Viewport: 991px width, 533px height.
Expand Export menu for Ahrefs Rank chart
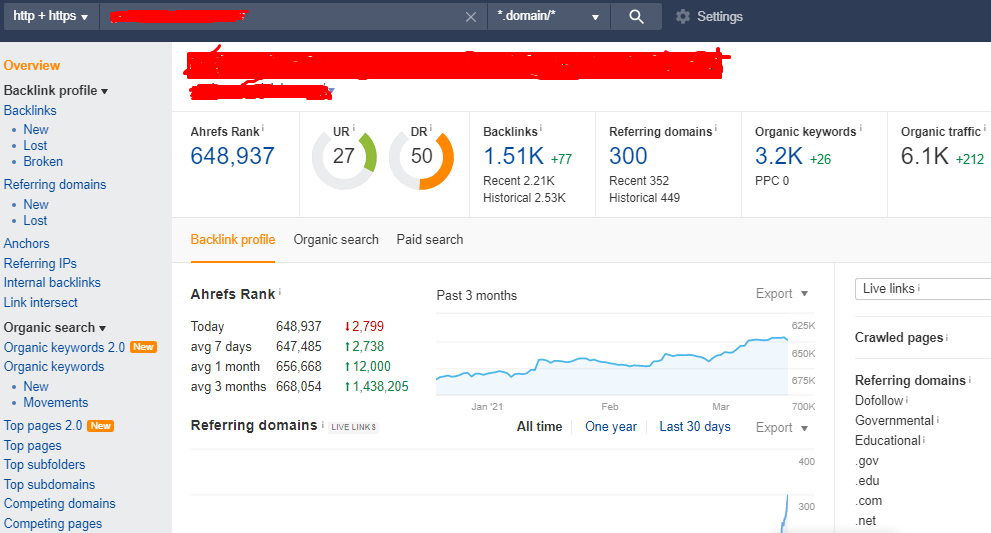click(781, 294)
